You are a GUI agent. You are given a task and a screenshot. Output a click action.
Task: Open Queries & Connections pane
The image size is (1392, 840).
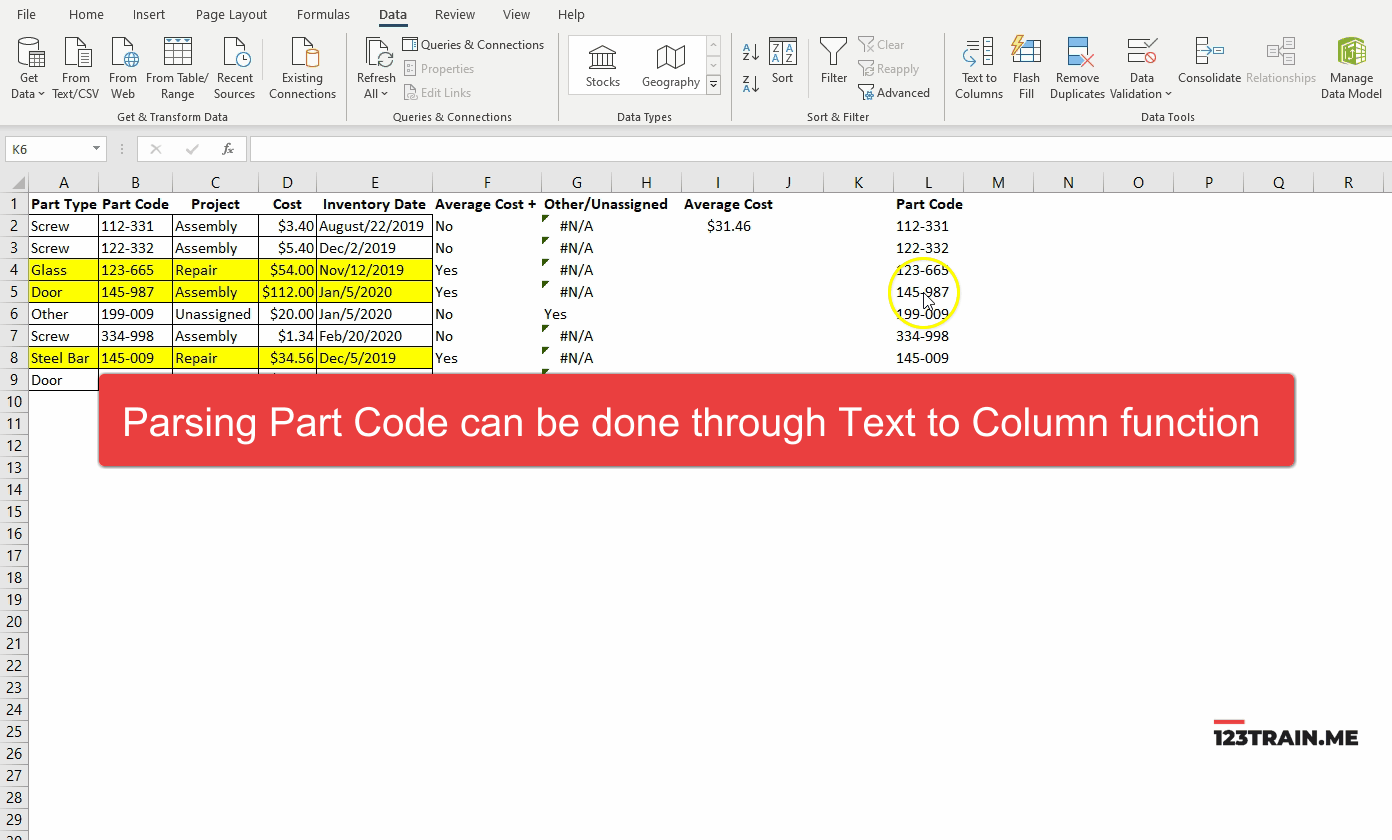[474, 45]
